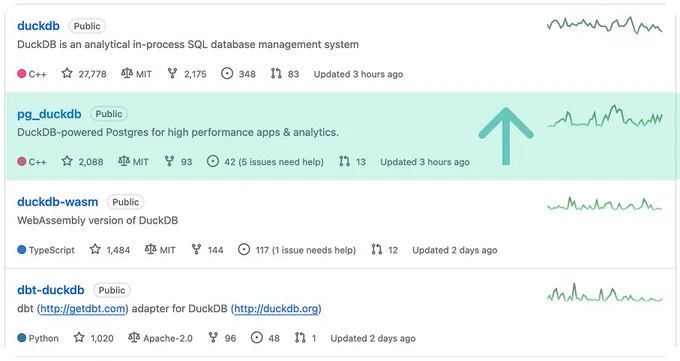
Task: Follow the http://duckdb.org link
Action: coord(276,308)
